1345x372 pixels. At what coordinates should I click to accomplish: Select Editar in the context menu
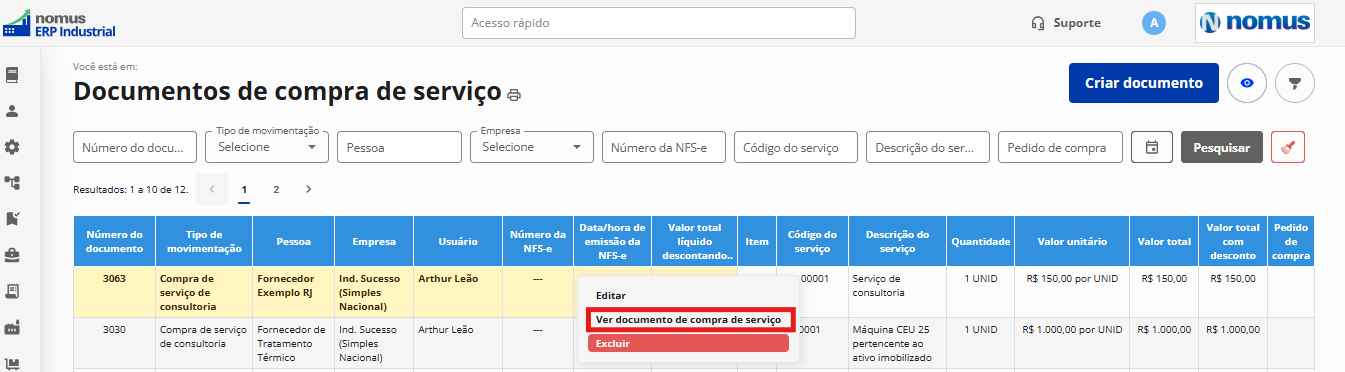[x=611, y=296]
